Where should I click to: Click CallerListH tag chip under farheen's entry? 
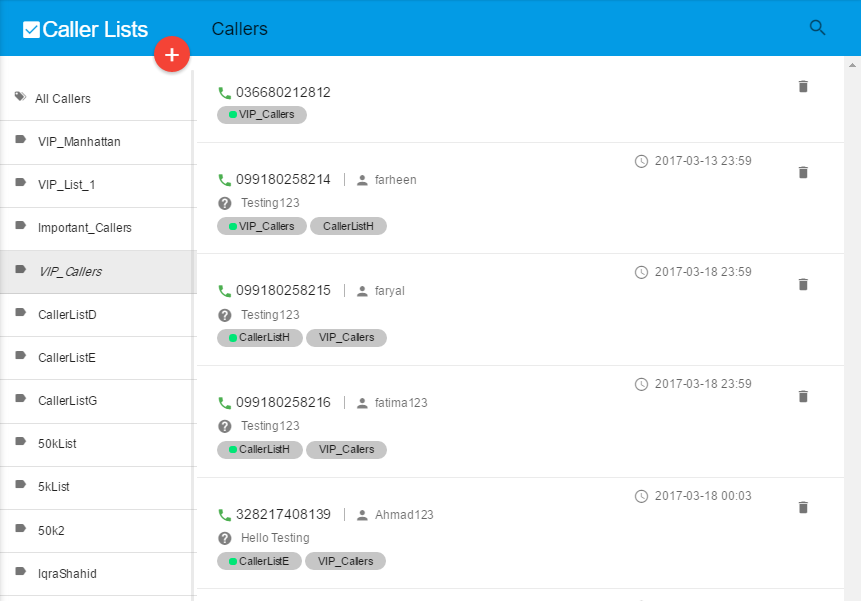[x=348, y=226]
